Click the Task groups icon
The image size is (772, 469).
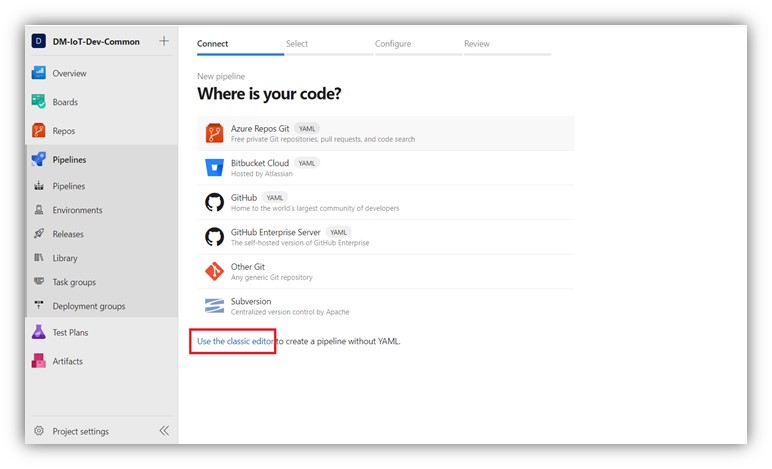click(39, 281)
